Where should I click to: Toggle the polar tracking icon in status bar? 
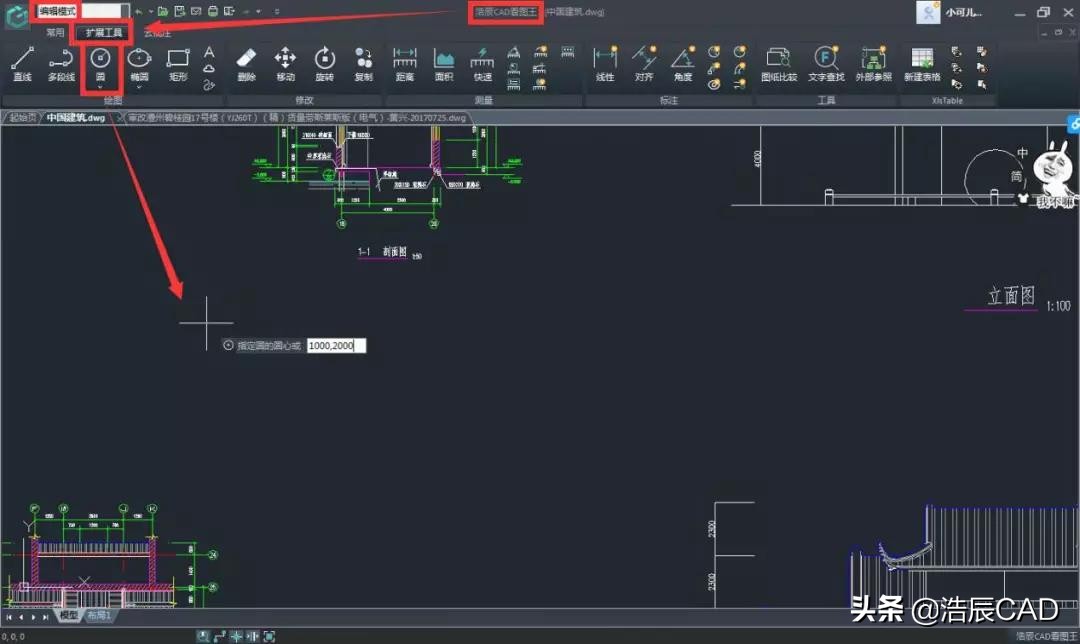click(x=220, y=636)
